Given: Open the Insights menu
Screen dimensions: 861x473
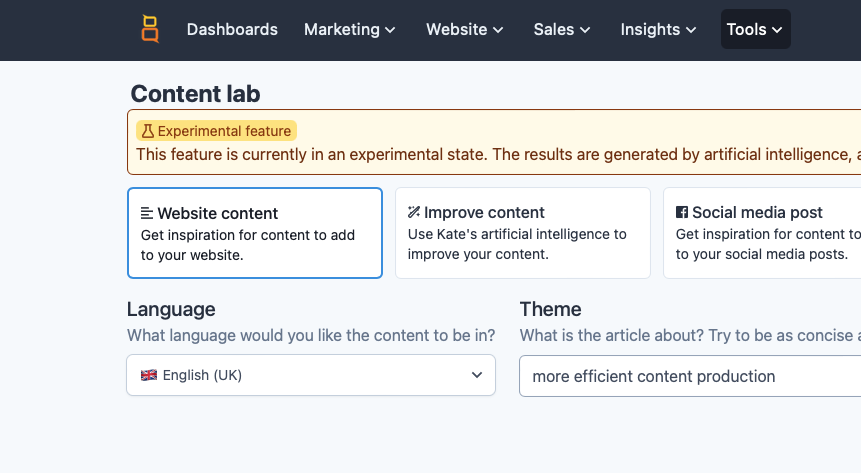Looking at the screenshot, I should (x=658, y=29).
